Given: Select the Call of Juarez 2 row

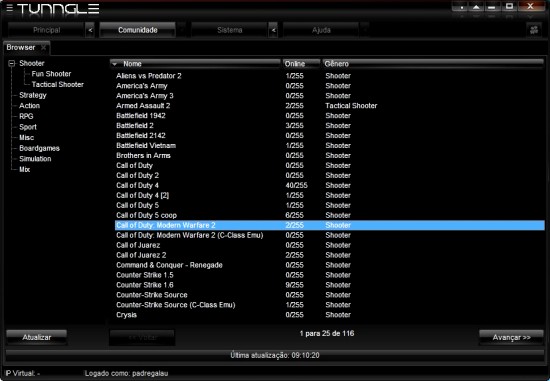Looking at the screenshot, I should pos(329,255).
